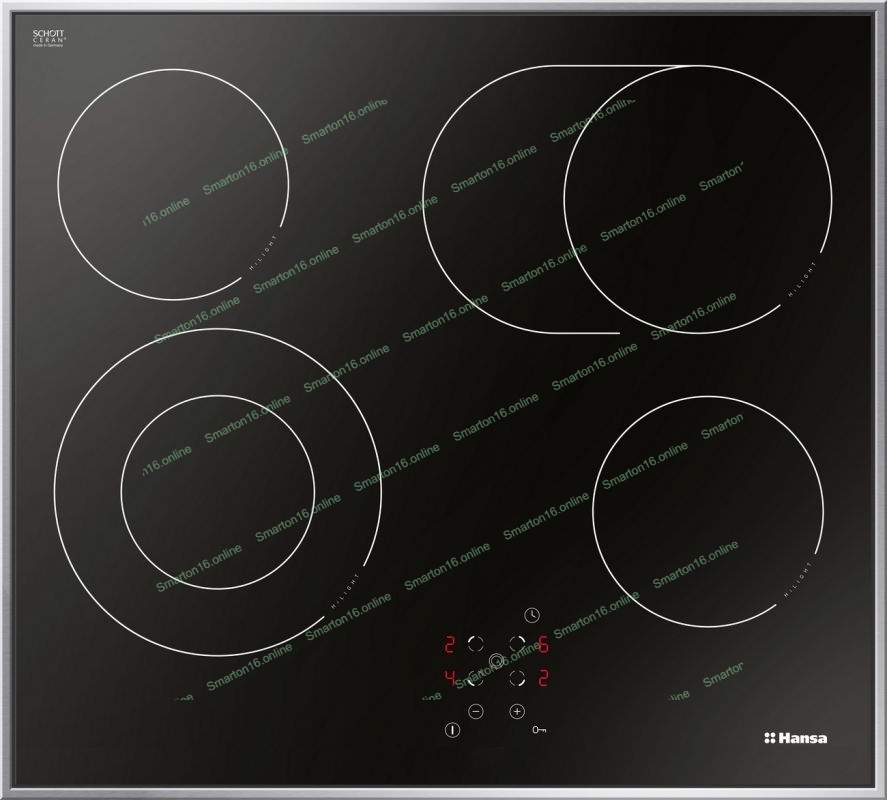Tap the upper-left red 2 display

[x=450, y=644]
